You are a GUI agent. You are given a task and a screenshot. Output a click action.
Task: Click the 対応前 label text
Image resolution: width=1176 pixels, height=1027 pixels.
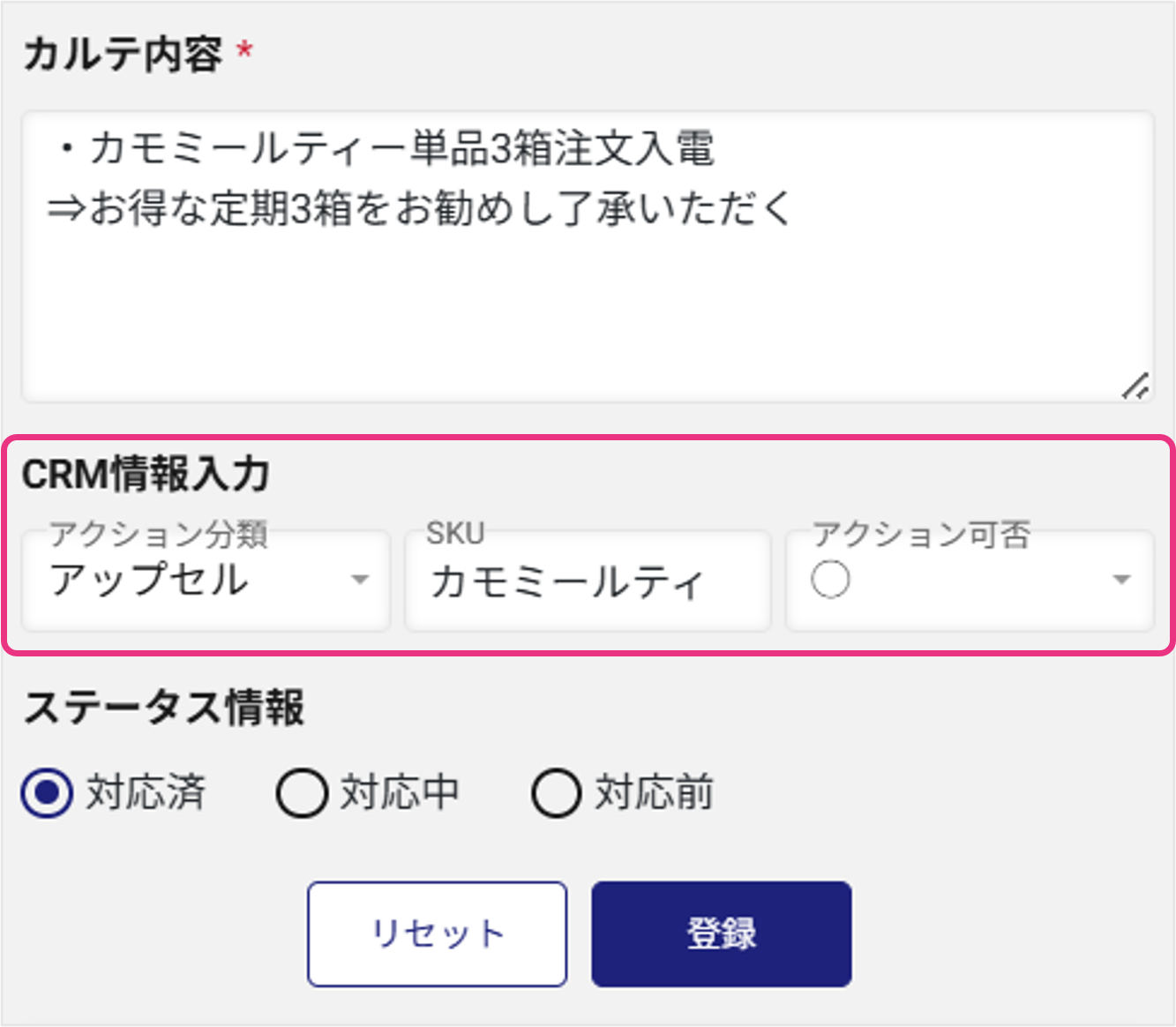654,792
